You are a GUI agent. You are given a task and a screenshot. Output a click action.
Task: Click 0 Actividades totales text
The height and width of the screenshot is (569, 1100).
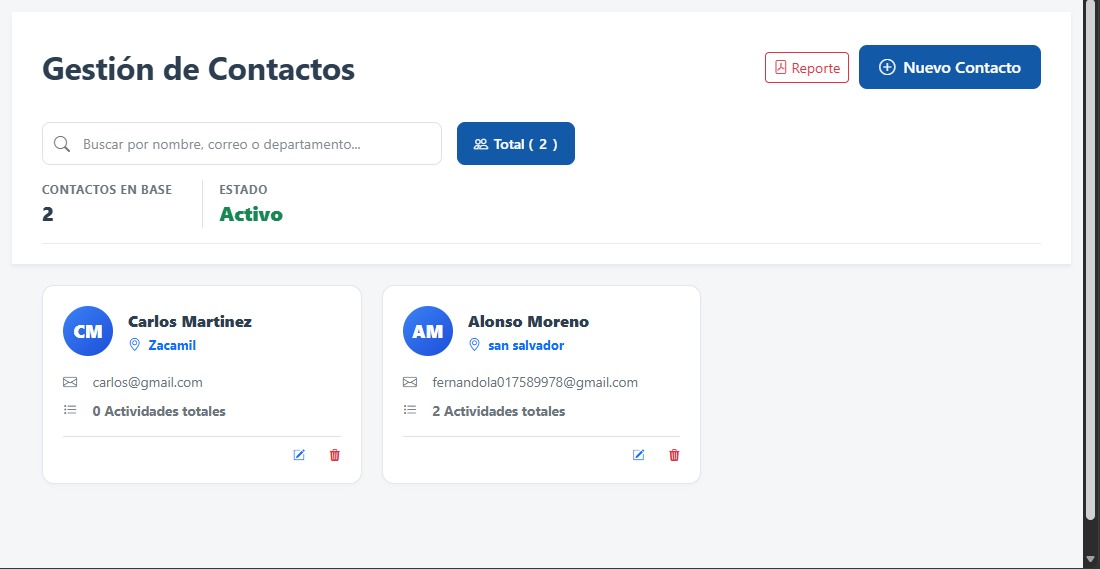tap(159, 411)
